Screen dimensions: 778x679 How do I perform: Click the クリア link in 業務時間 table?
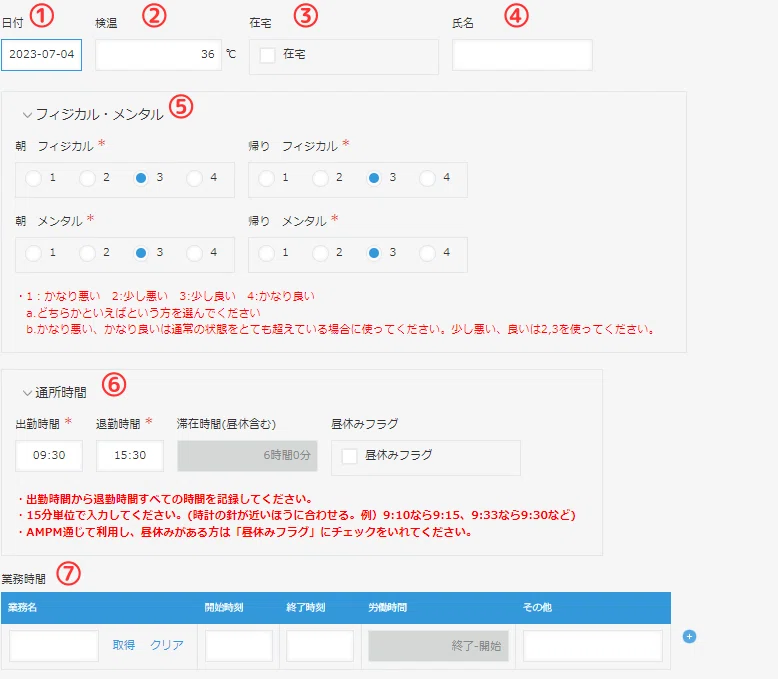point(167,645)
